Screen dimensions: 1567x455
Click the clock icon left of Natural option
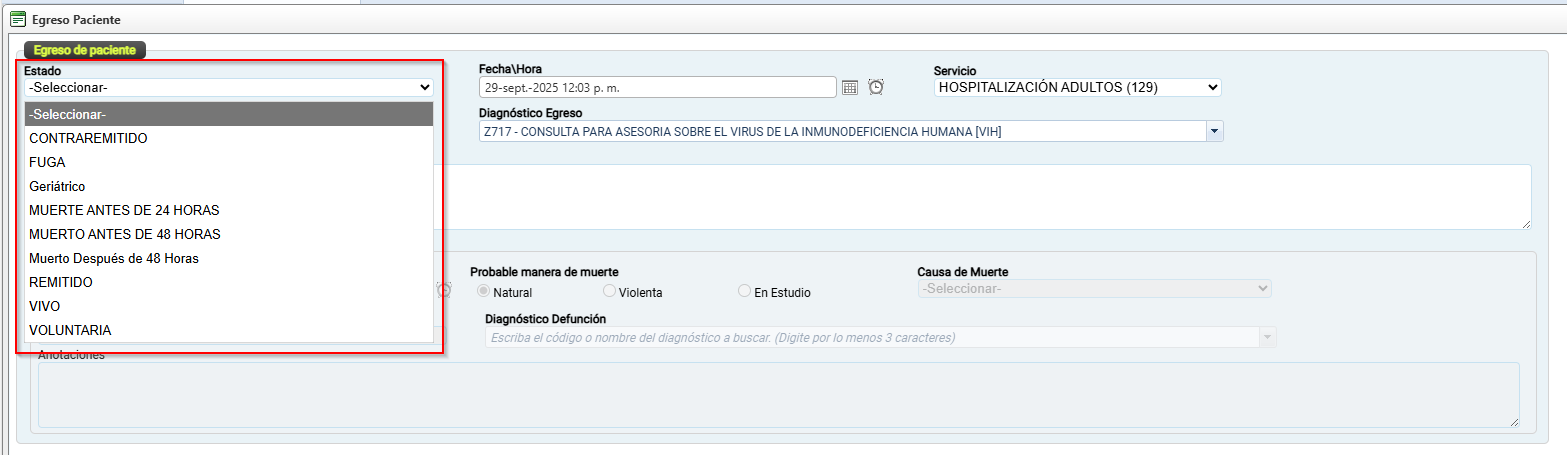(x=444, y=290)
